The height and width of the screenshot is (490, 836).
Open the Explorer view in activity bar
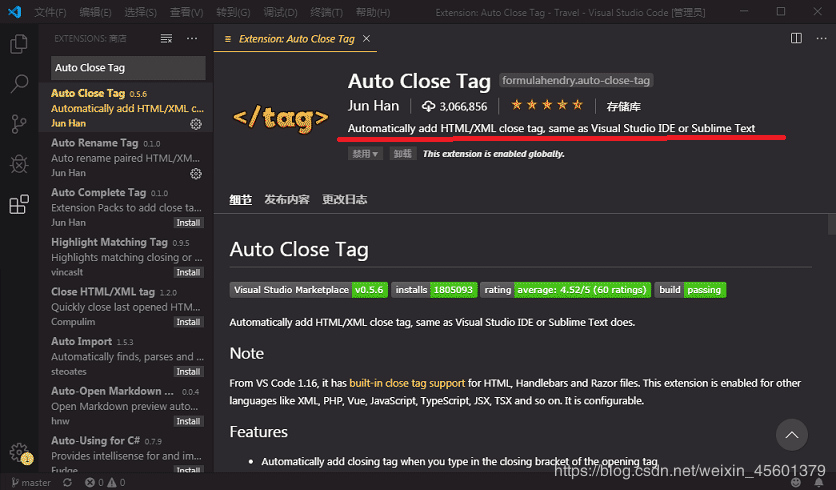18,45
